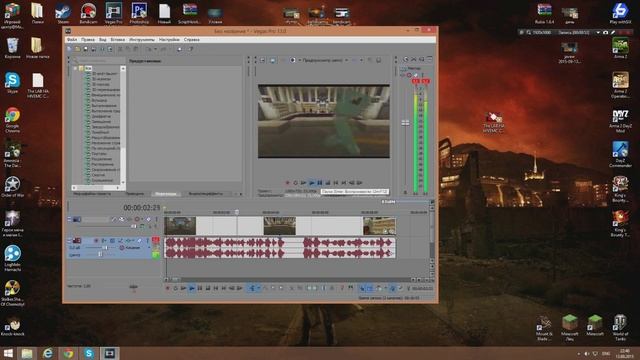The height and width of the screenshot is (360, 640).
Task: Click the Undo toolbar dropdown arrow
Action: [x=156, y=49]
